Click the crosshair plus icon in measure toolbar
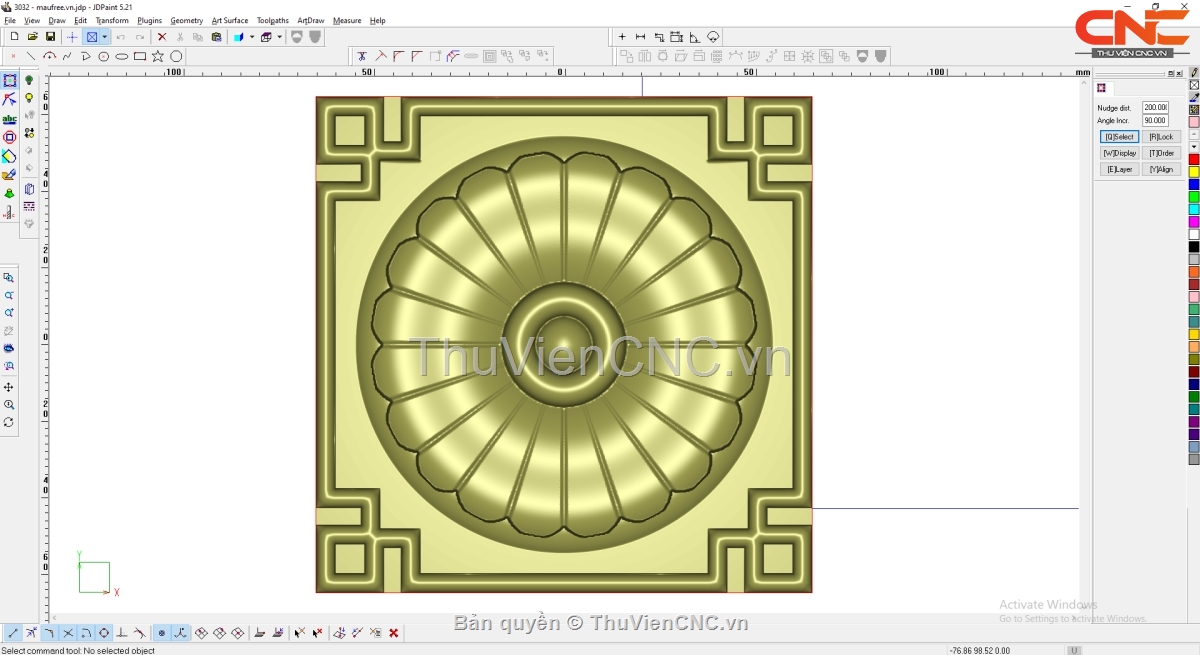The image size is (1200, 655). pos(623,37)
